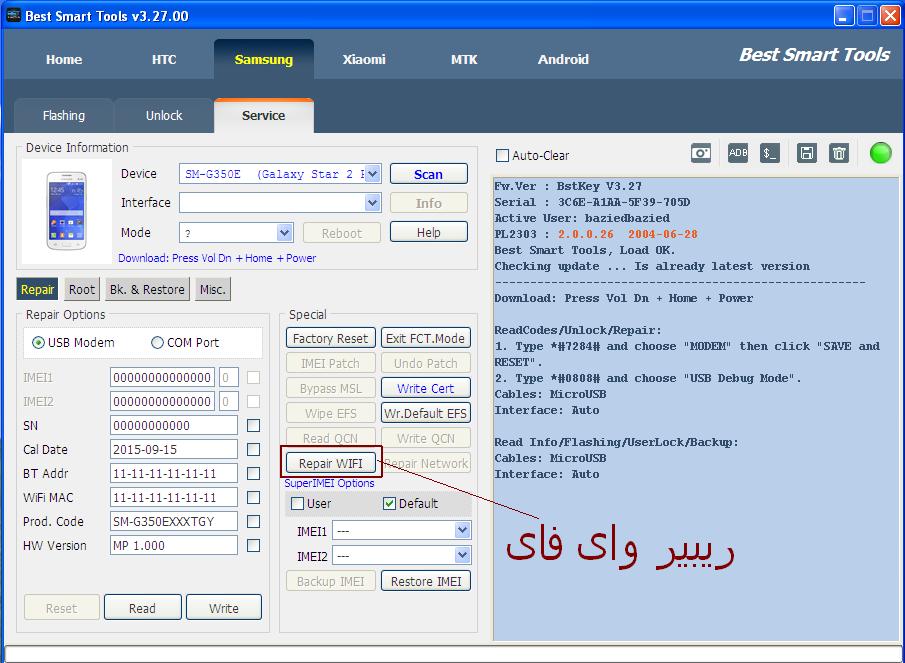
Task: Select the Samsung tab
Action: [264, 59]
